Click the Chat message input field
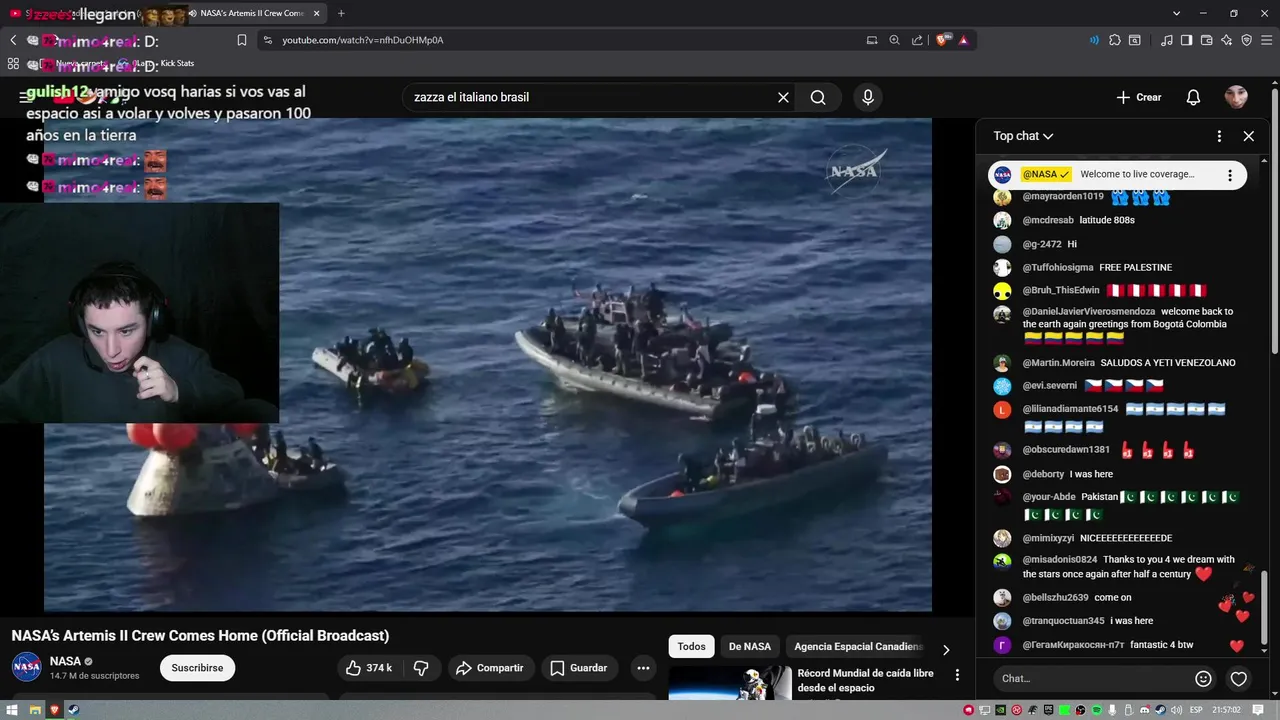The image size is (1280, 720). coord(1092,678)
